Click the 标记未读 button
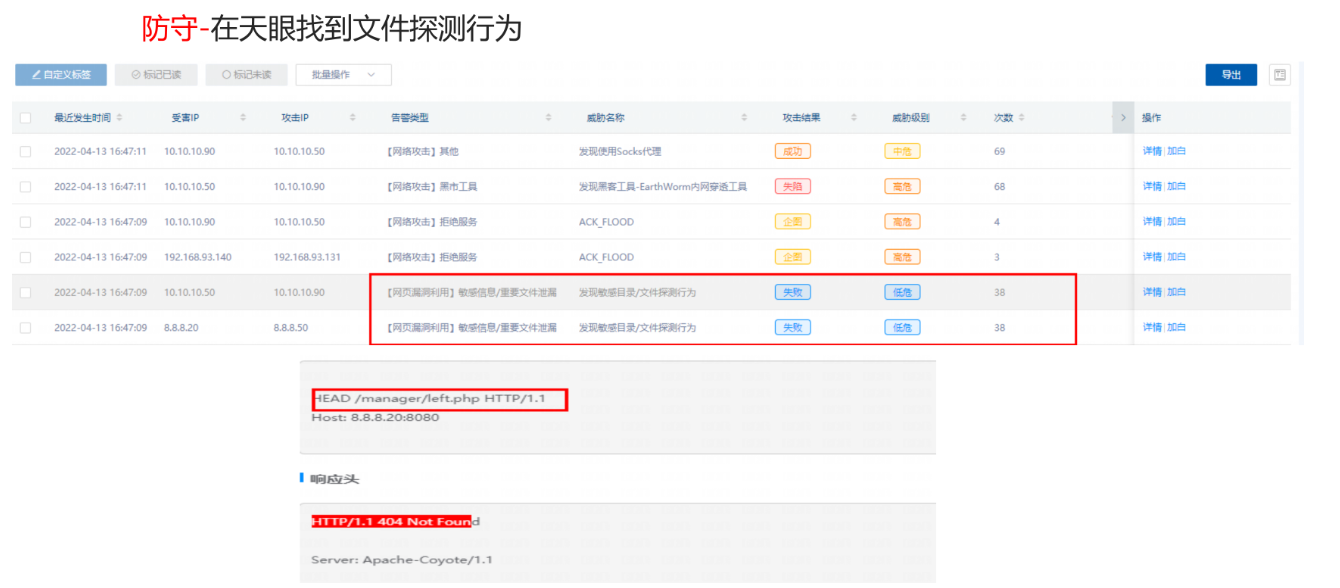 (246, 75)
